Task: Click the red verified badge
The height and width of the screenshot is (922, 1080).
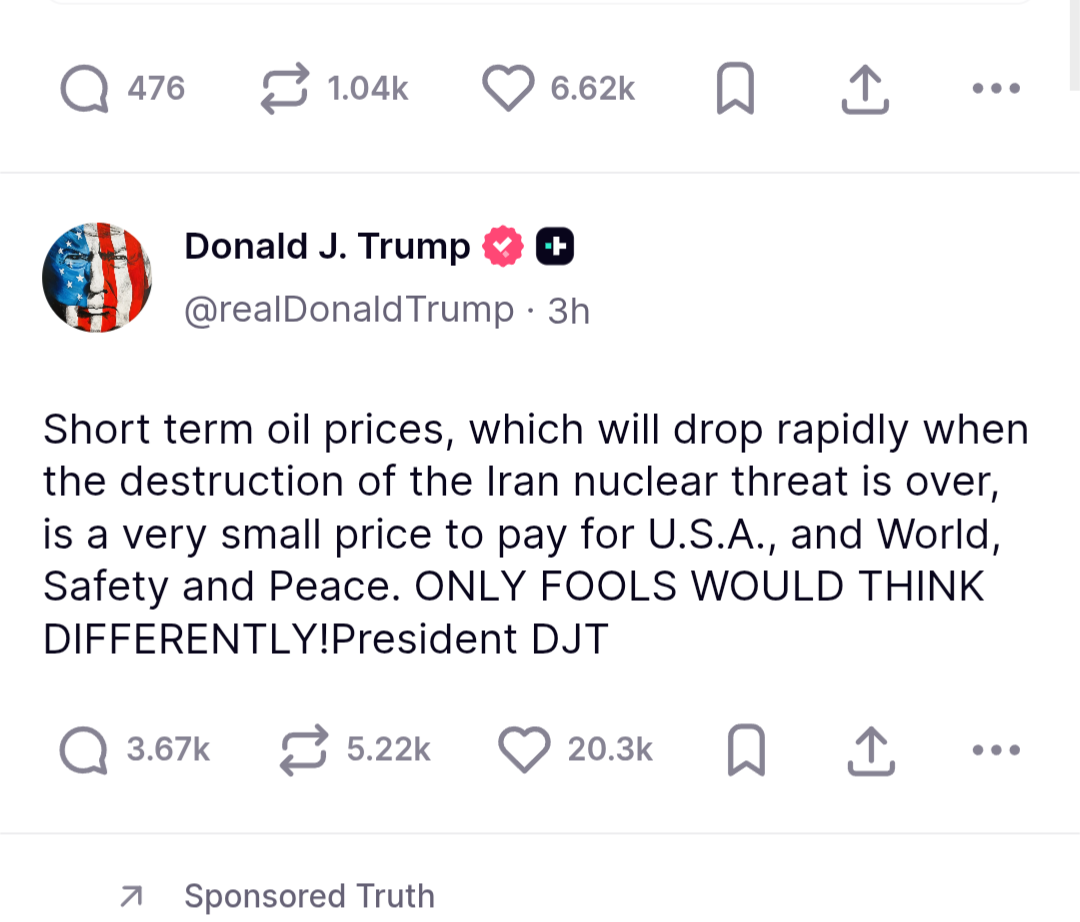Action: [503, 247]
